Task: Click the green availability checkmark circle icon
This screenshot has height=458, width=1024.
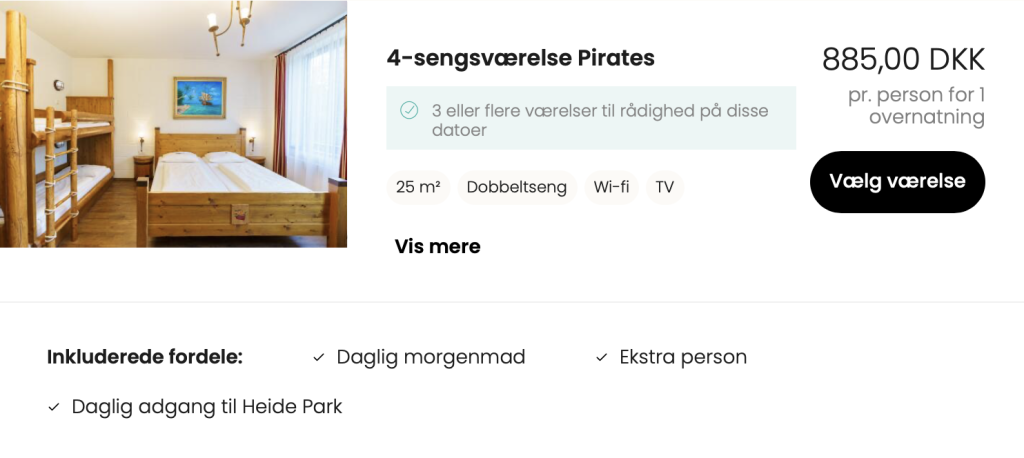Action: [409, 111]
